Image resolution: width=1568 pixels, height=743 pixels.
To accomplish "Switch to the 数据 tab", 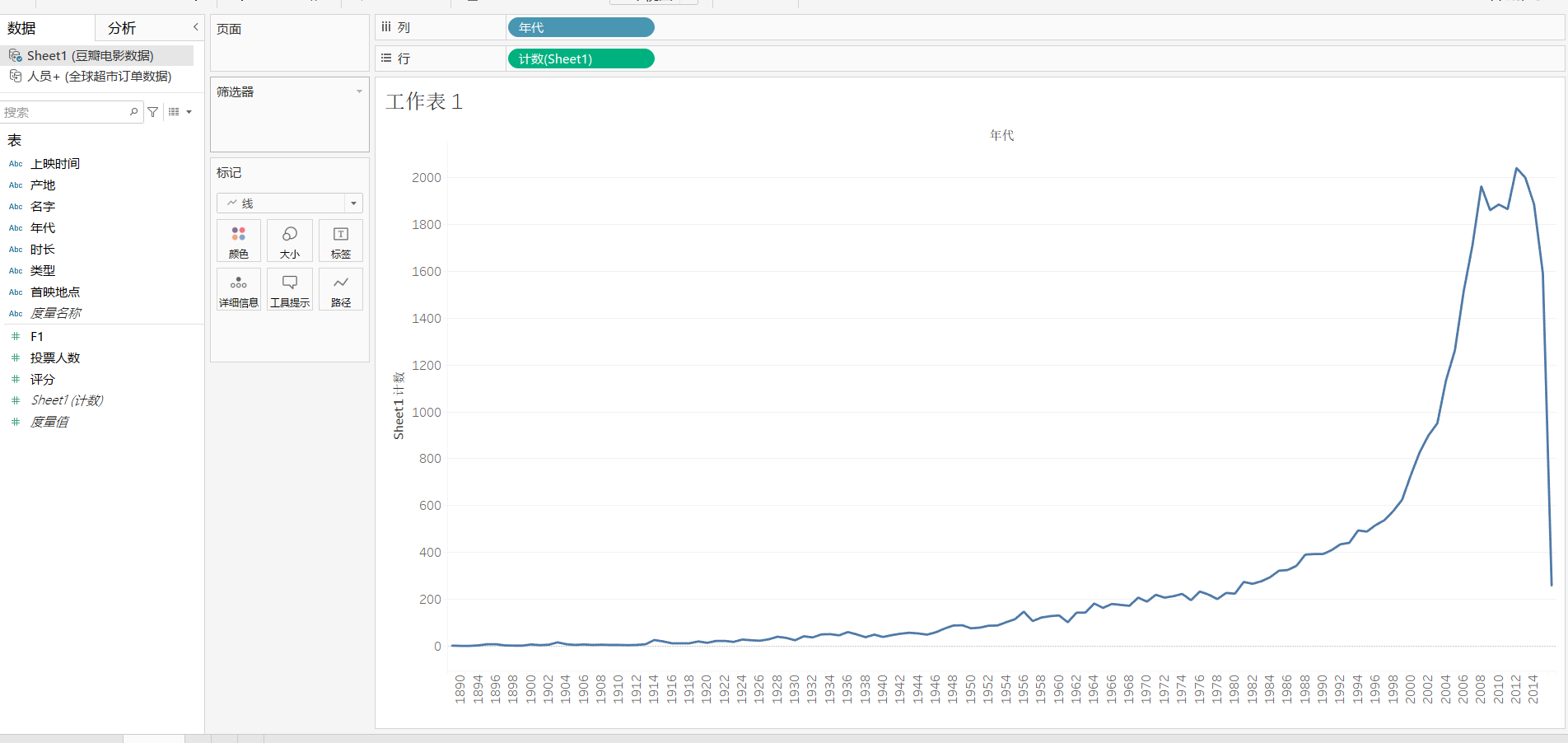I will pos(21,28).
